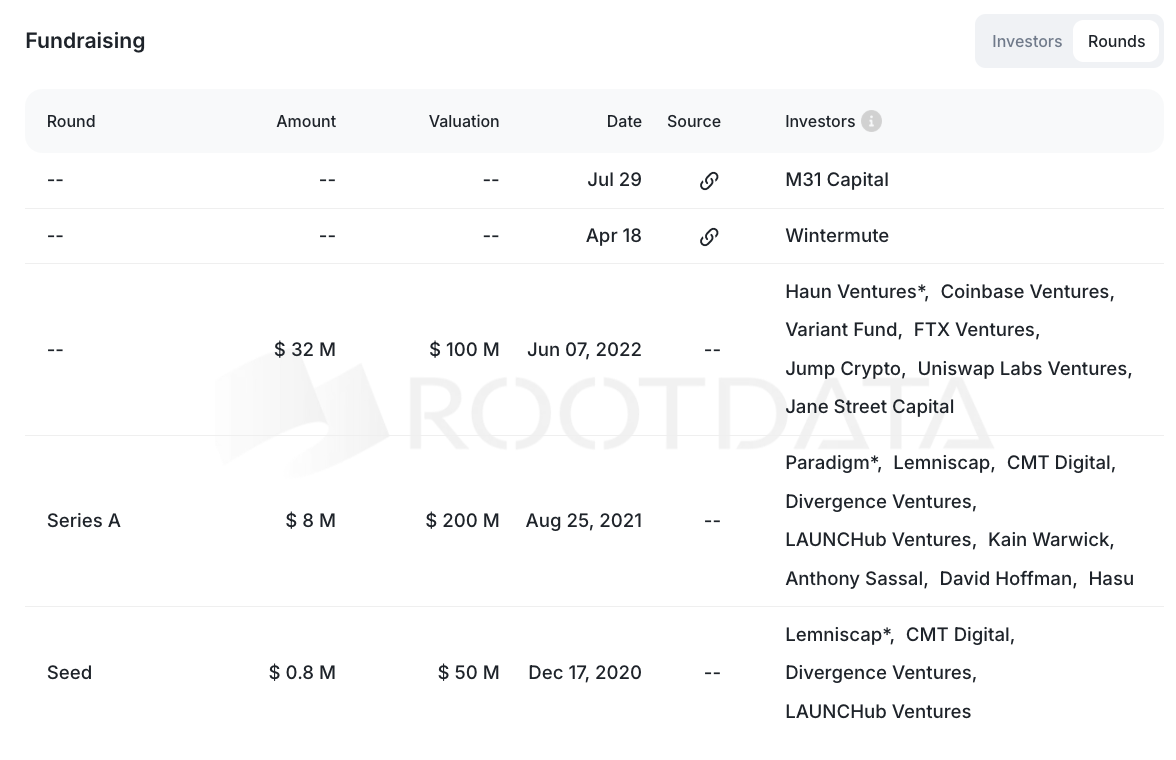Click the Jul 29 date

tap(614, 179)
